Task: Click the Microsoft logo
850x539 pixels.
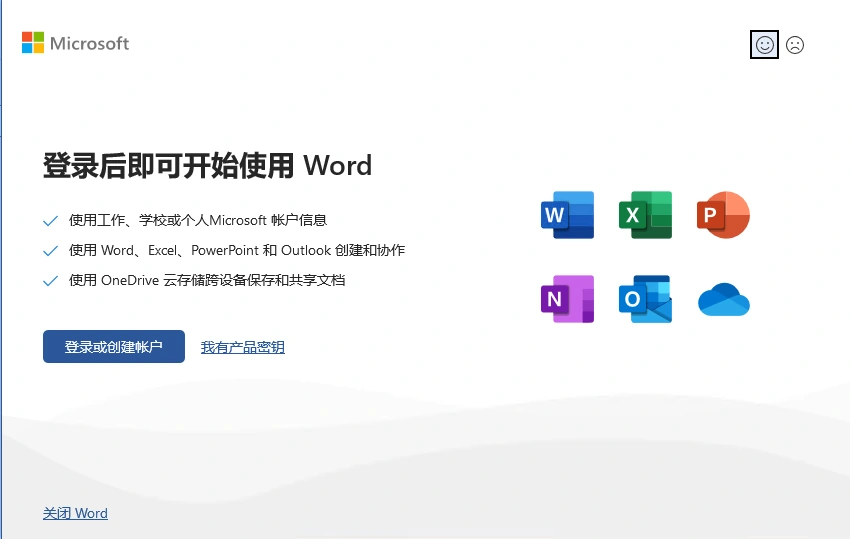Action: tap(75, 43)
